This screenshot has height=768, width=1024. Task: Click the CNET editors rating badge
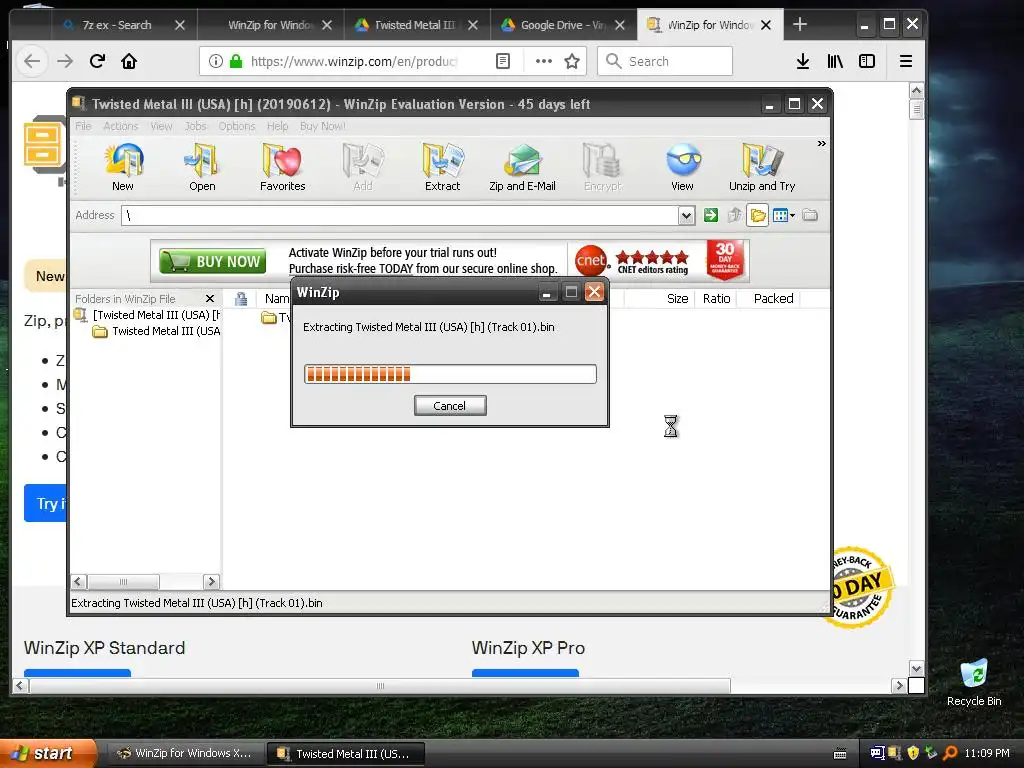click(x=632, y=261)
